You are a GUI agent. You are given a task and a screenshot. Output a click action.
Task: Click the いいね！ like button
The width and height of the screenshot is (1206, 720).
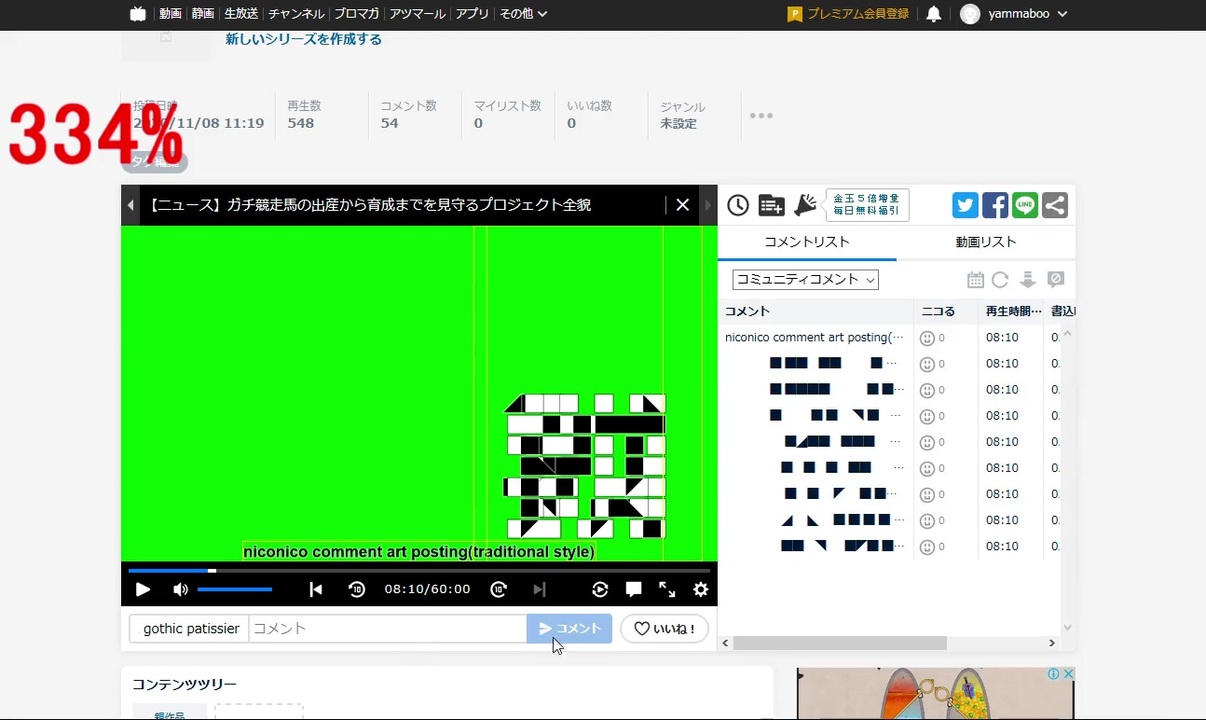click(665, 629)
